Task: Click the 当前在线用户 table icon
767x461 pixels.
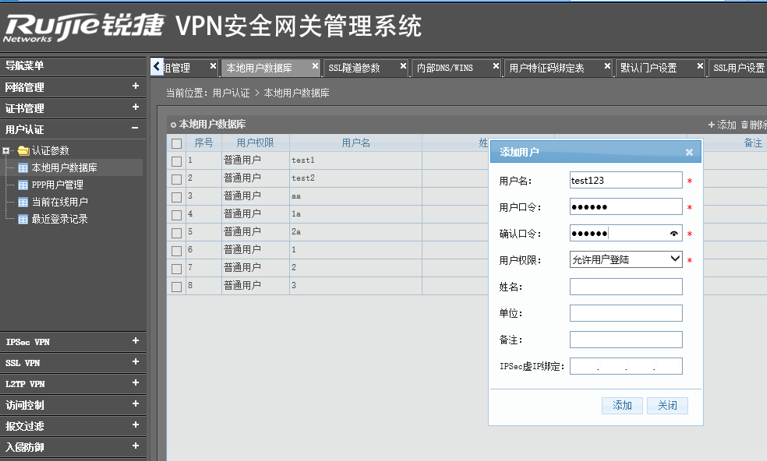Action: tap(23, 202)
